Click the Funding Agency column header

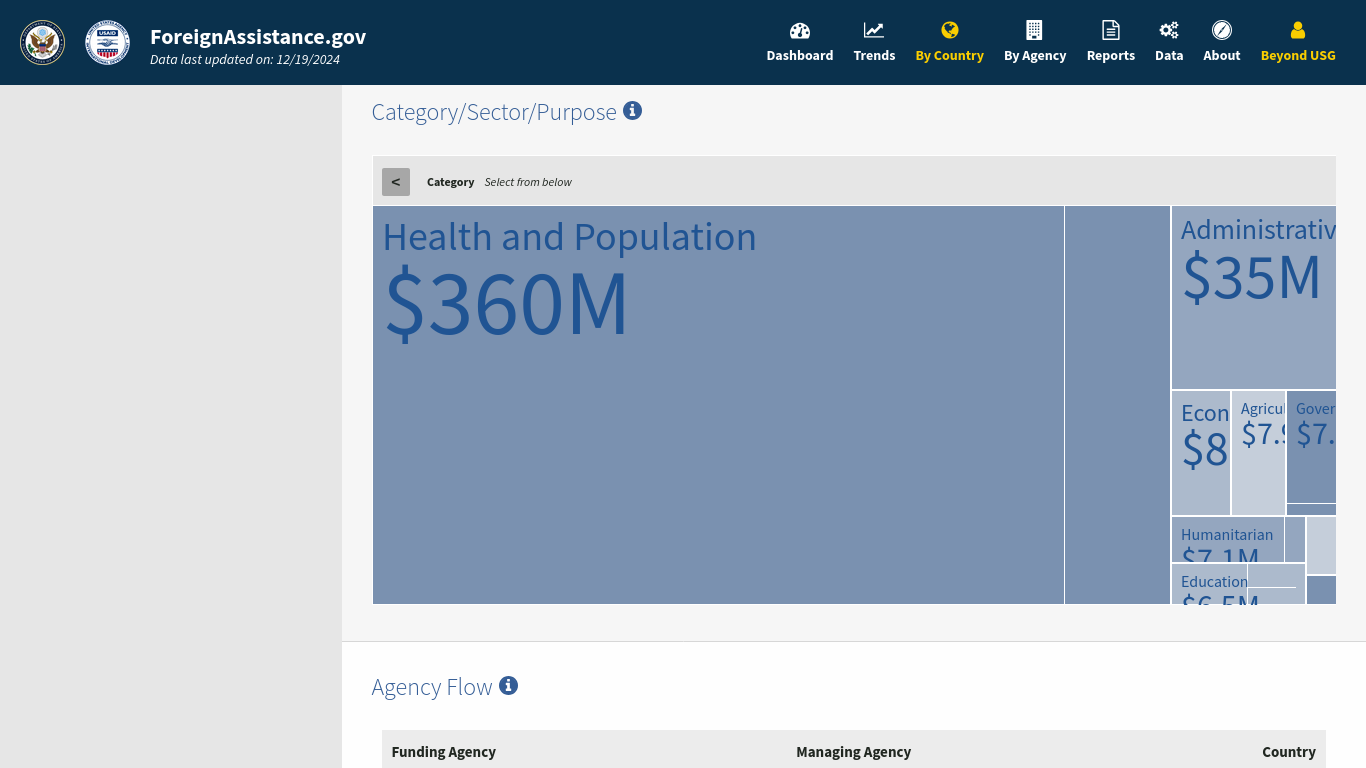[x=444, y=752]
